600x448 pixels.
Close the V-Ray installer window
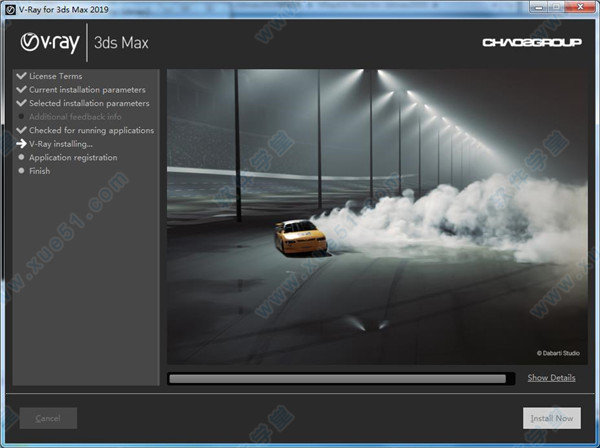580,7
